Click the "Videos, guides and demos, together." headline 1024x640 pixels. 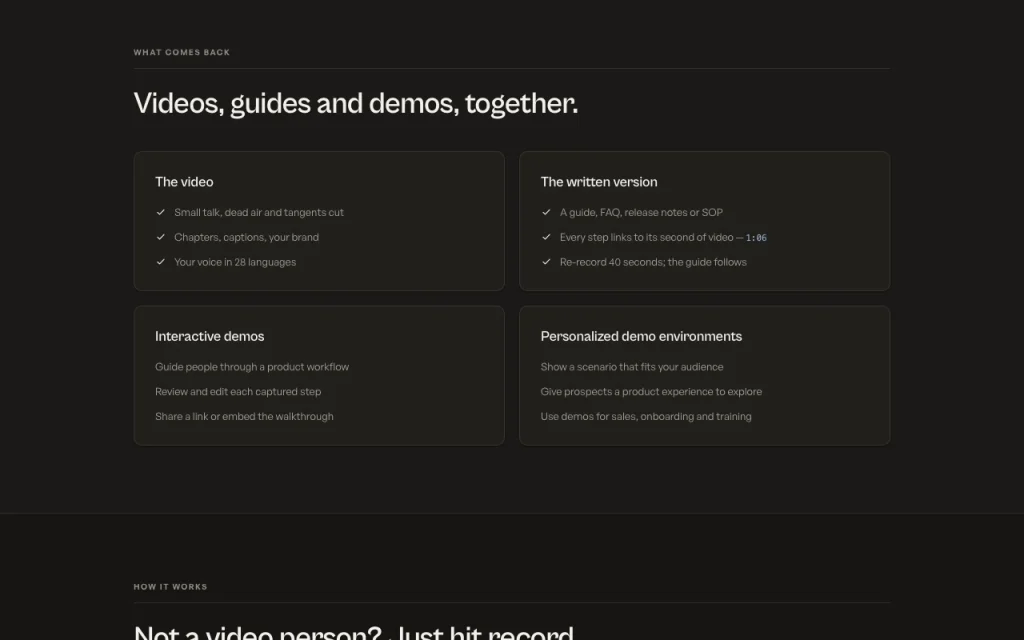(x=356, y=103)
